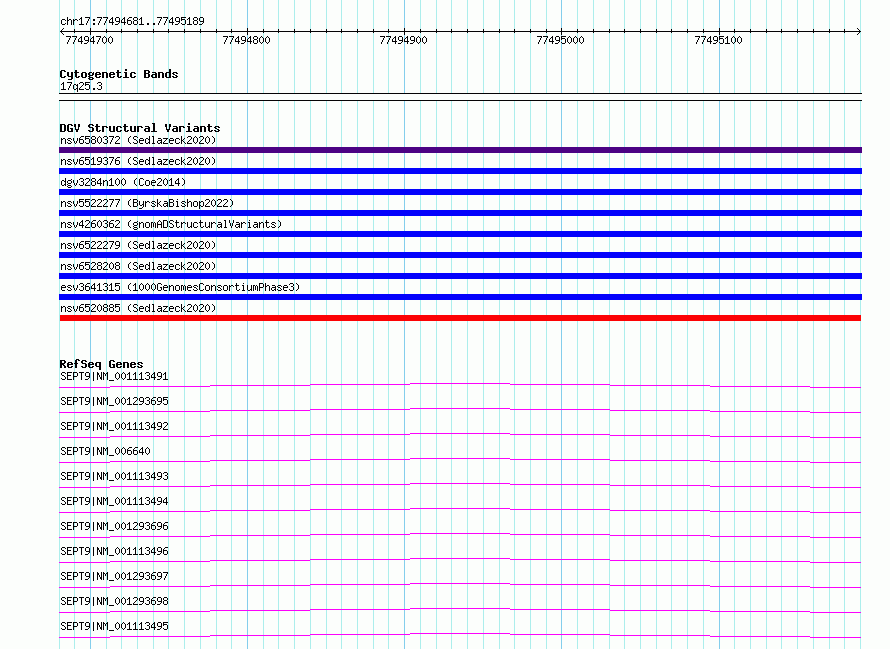Click the SEPT9|NM_001293696 transcript label
The height and width of the screenshot is (649, 890).
114,526
